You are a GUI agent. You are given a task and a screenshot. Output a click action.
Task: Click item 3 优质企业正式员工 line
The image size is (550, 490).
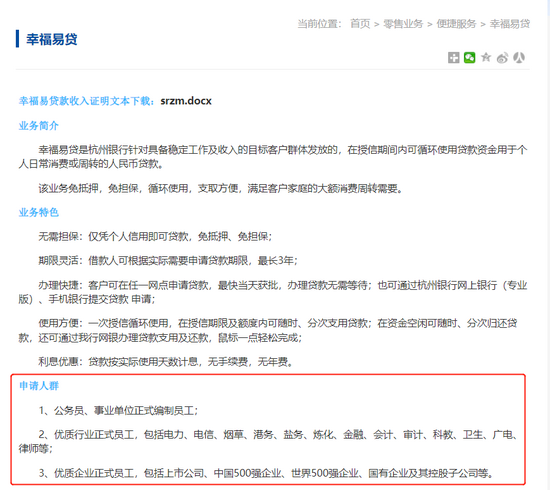[266, 473]
